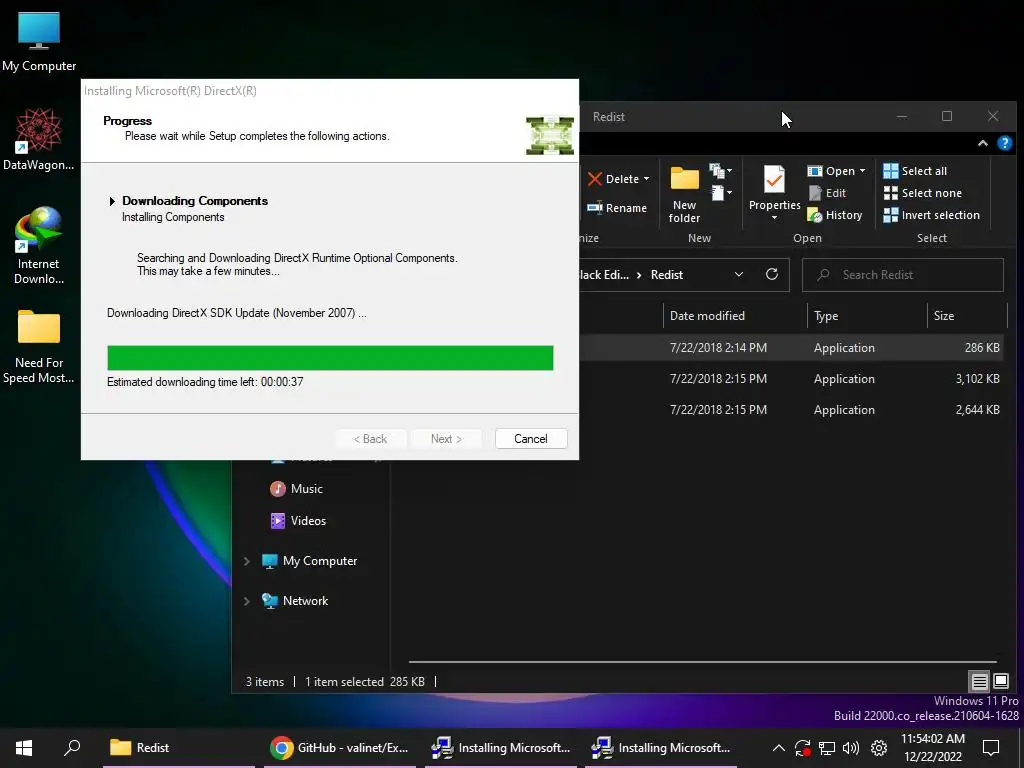Click Redist breadcrumb in address bar
1024x768 pixels.
[x=667, y=275]
